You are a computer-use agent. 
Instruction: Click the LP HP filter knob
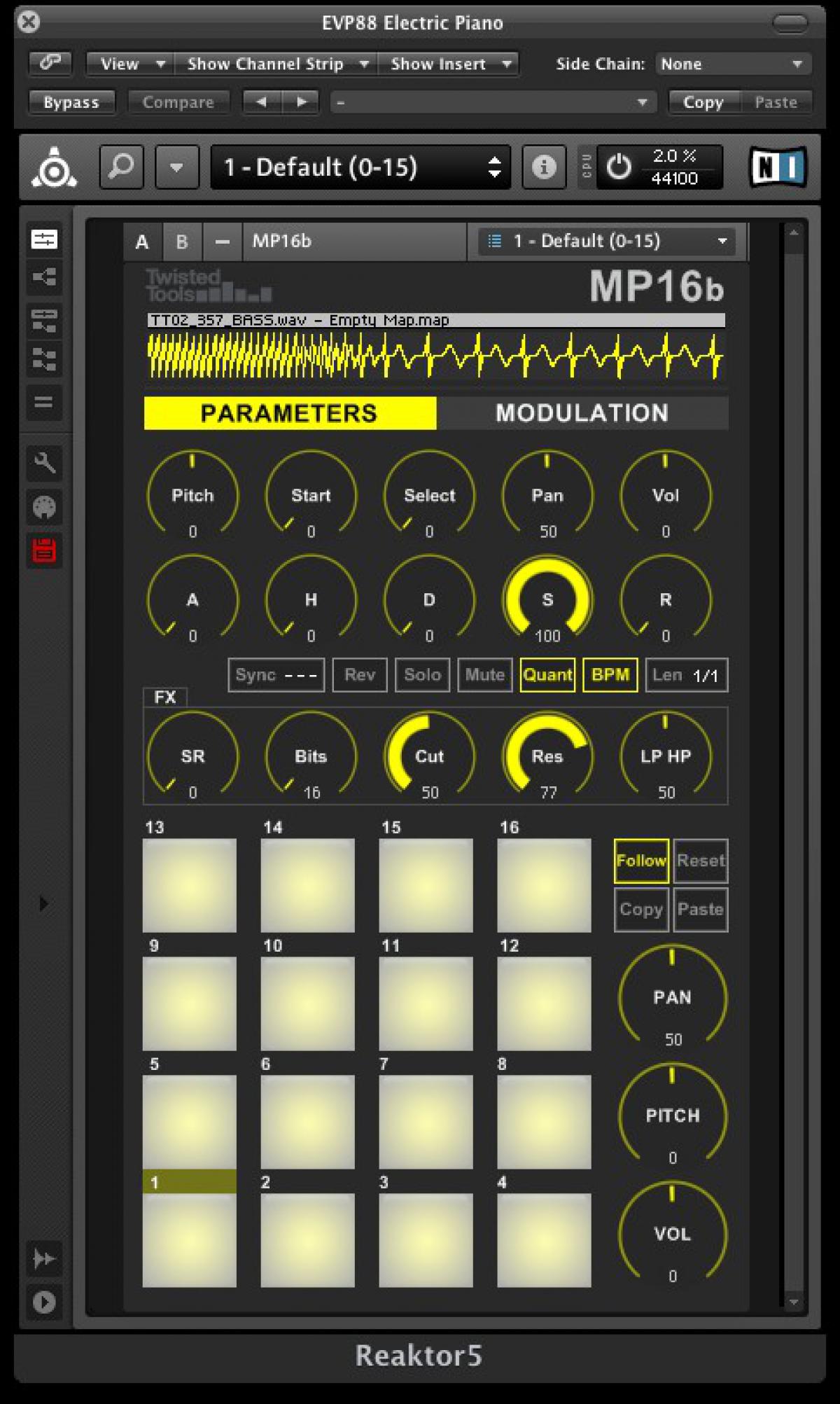666,756
